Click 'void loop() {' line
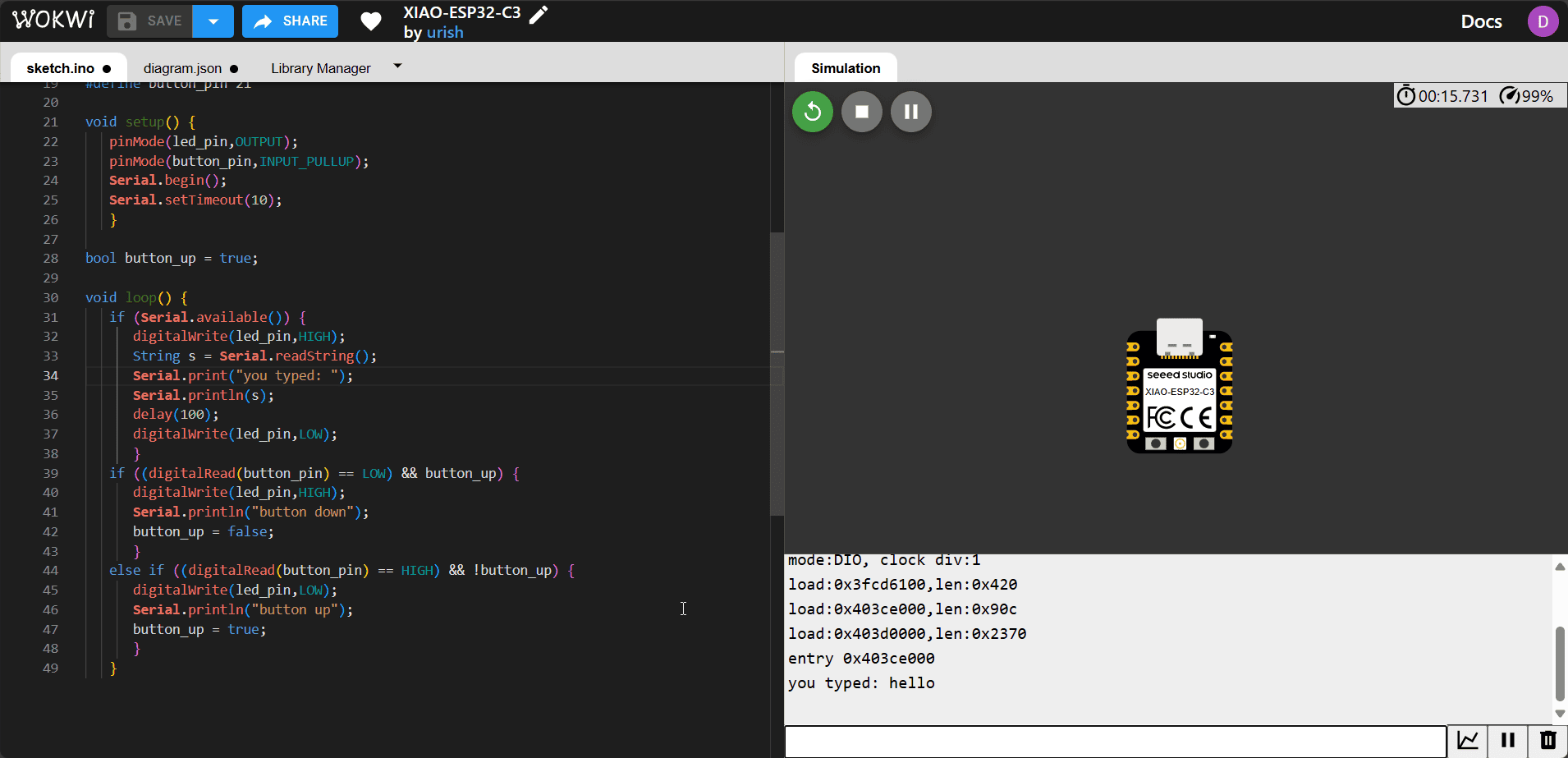1568x758 pixels. point(136,297)
